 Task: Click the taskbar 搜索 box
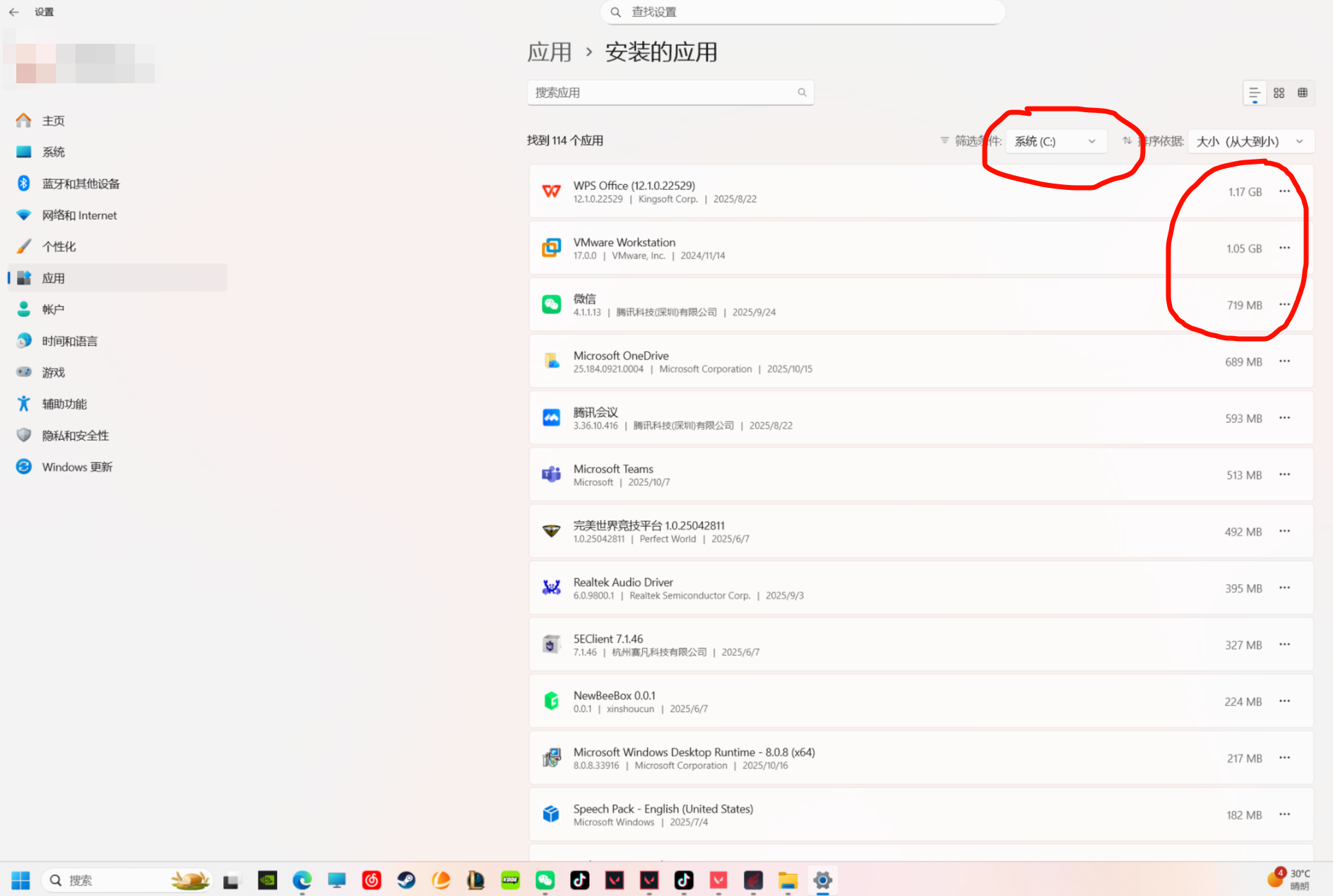(126, 880)
